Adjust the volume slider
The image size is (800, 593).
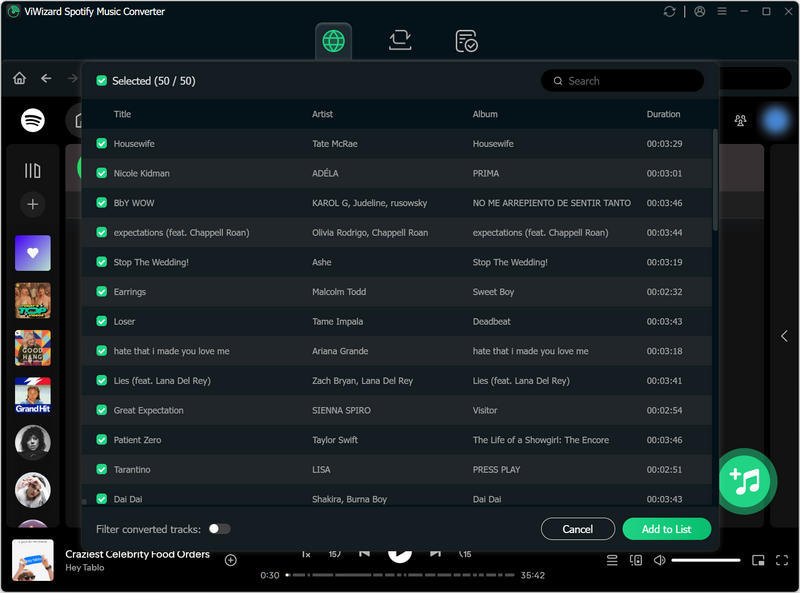click(706, 560)
